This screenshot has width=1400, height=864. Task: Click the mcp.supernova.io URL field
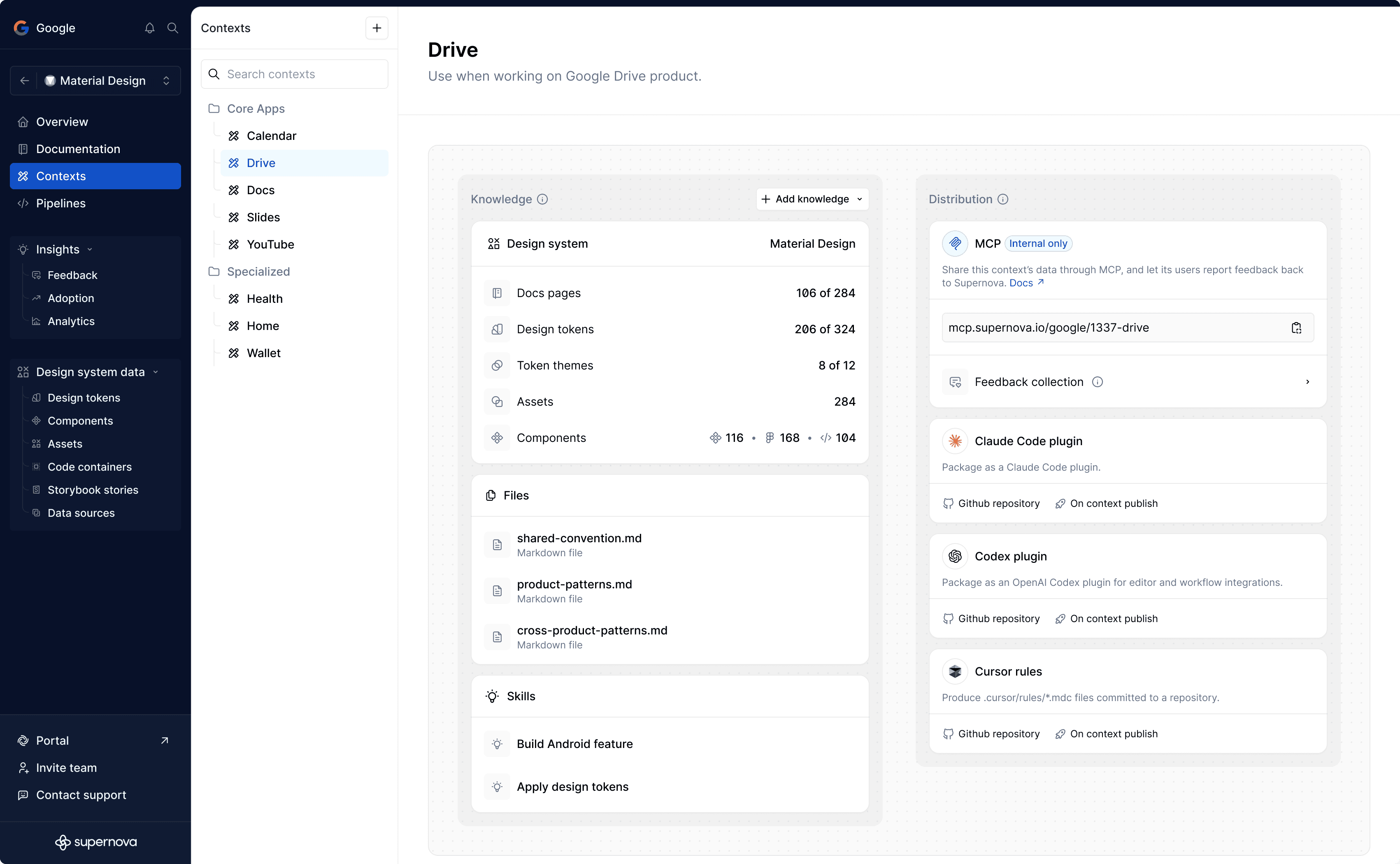(x=1128, y=328)
